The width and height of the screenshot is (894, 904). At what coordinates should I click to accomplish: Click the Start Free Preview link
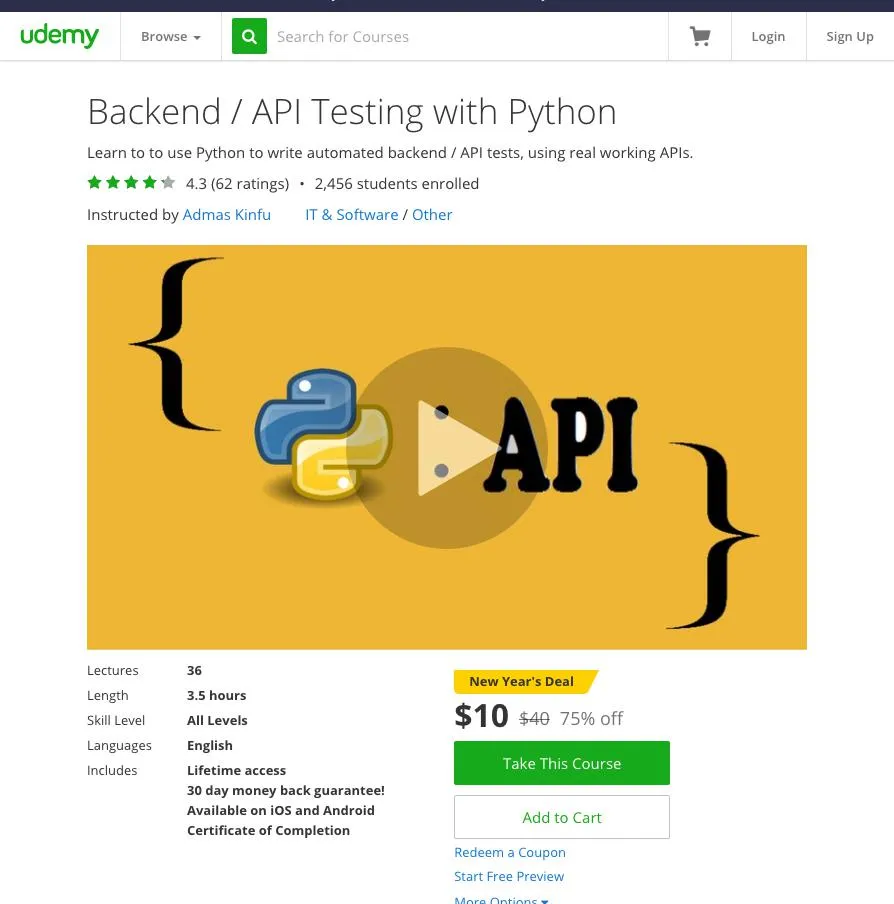[x=509, y=876]
